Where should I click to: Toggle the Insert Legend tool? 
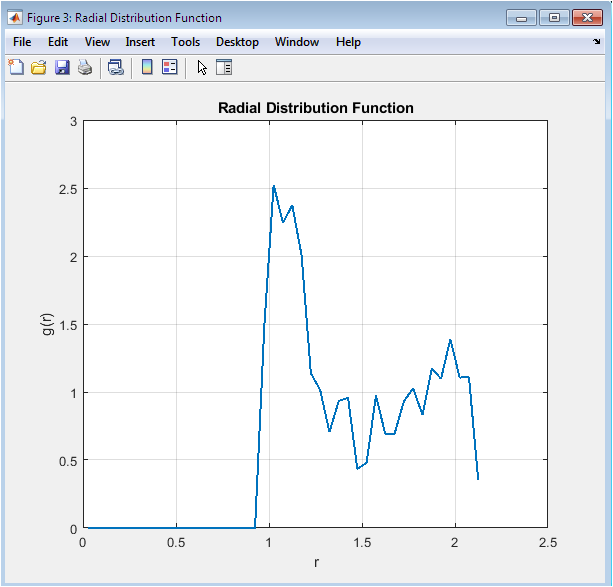pos(169,67)
